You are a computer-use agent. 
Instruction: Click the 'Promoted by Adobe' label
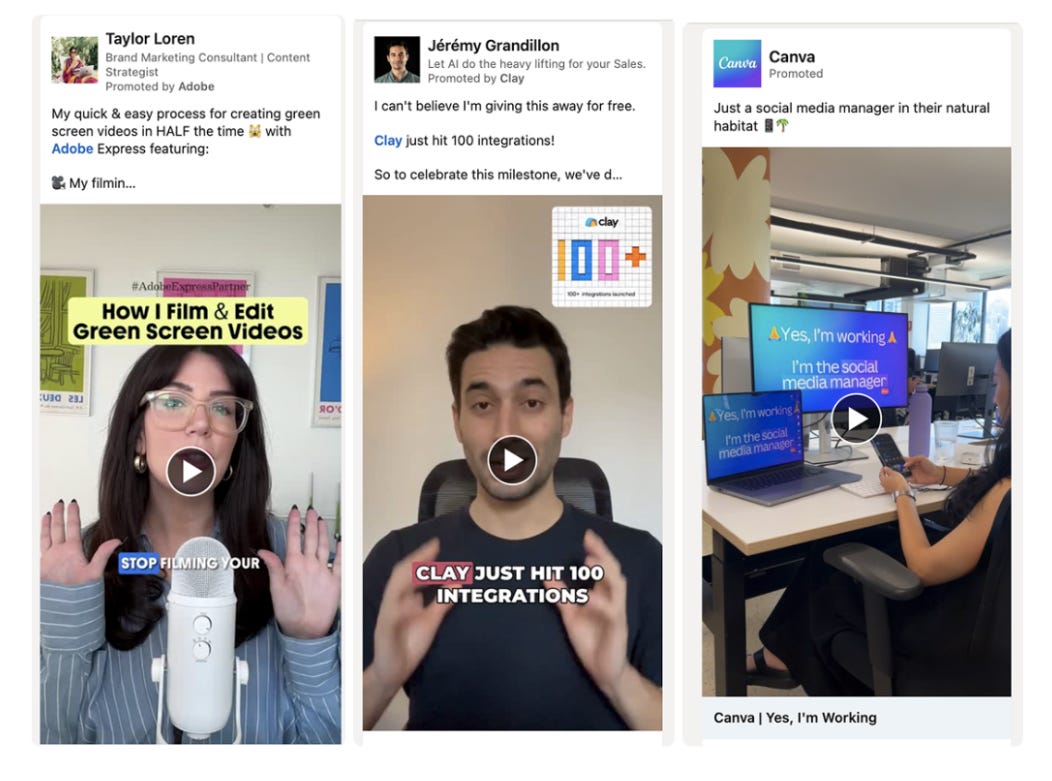coord(160,87)
